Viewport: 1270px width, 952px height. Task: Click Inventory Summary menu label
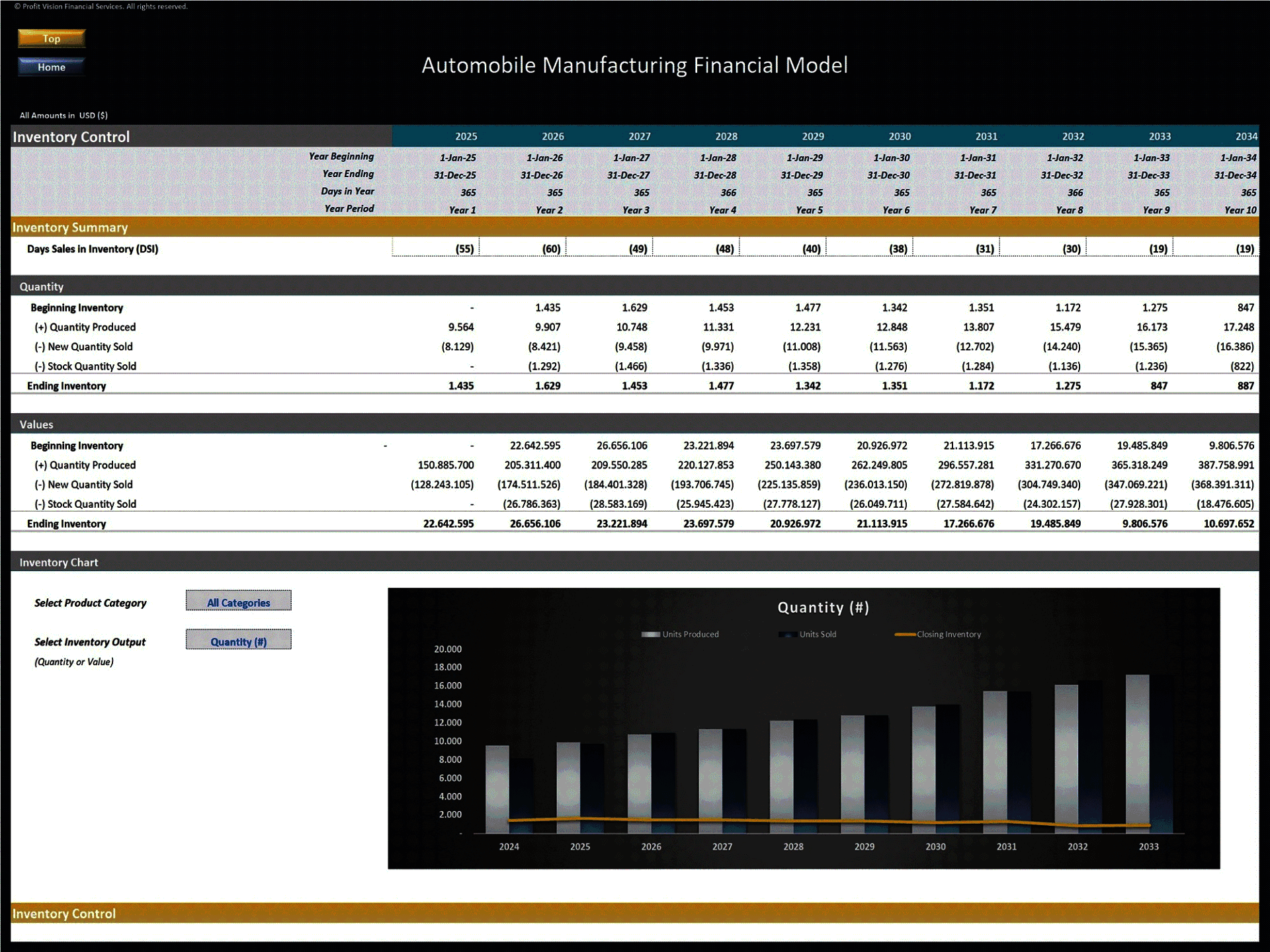75,227
